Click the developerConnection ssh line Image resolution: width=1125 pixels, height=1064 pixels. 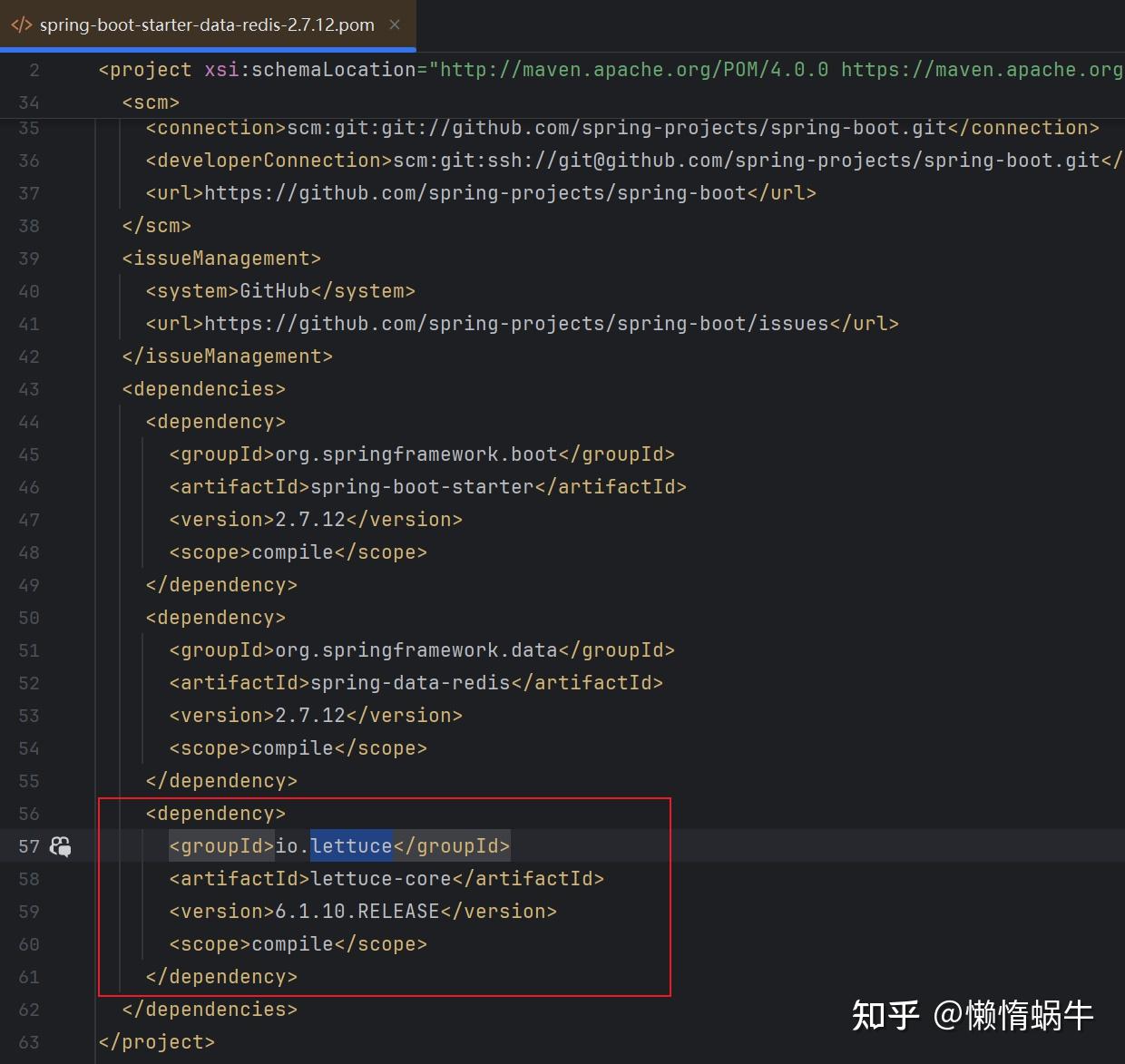tap(634, 161)
